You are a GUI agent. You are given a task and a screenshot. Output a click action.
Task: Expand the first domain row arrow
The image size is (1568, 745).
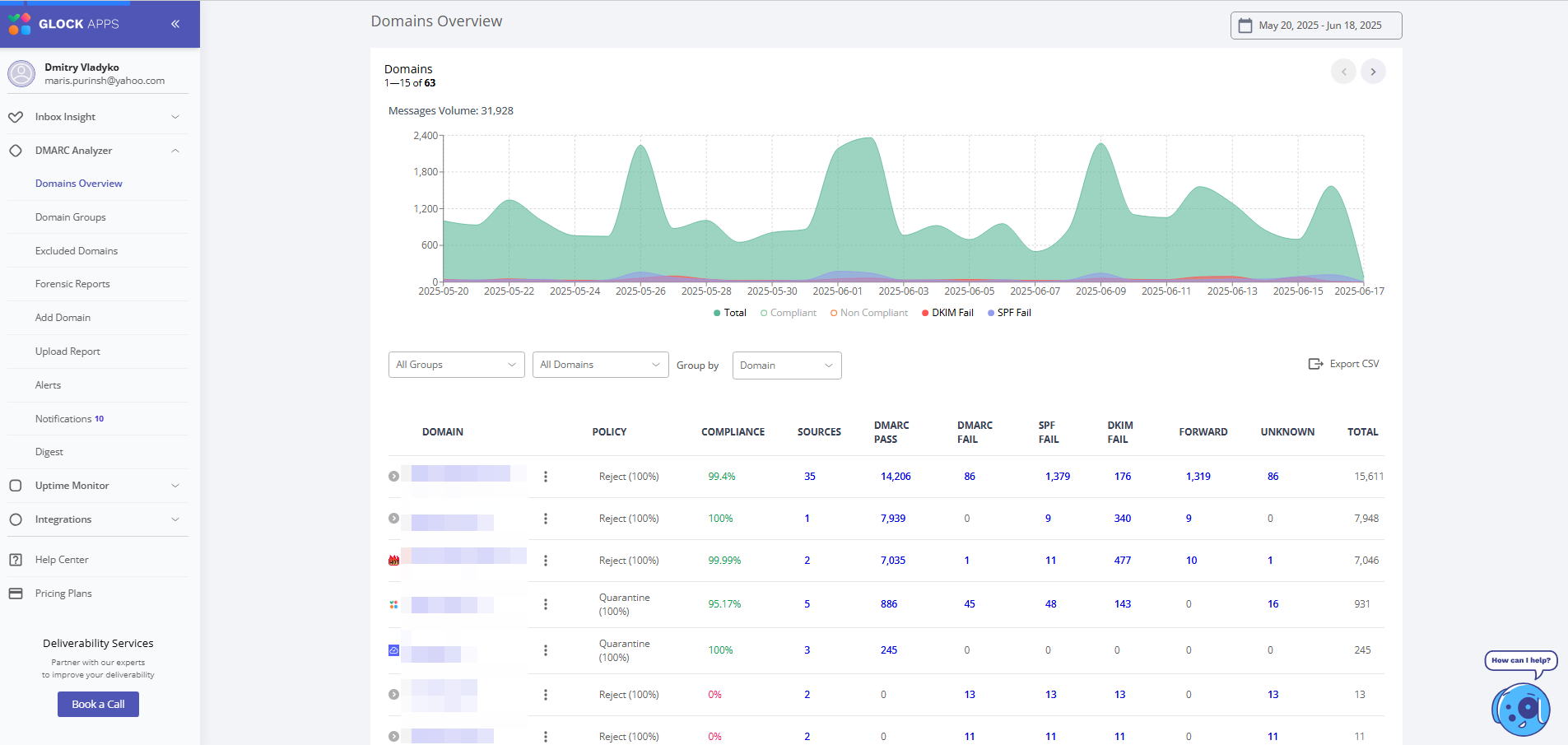(394, 477)
